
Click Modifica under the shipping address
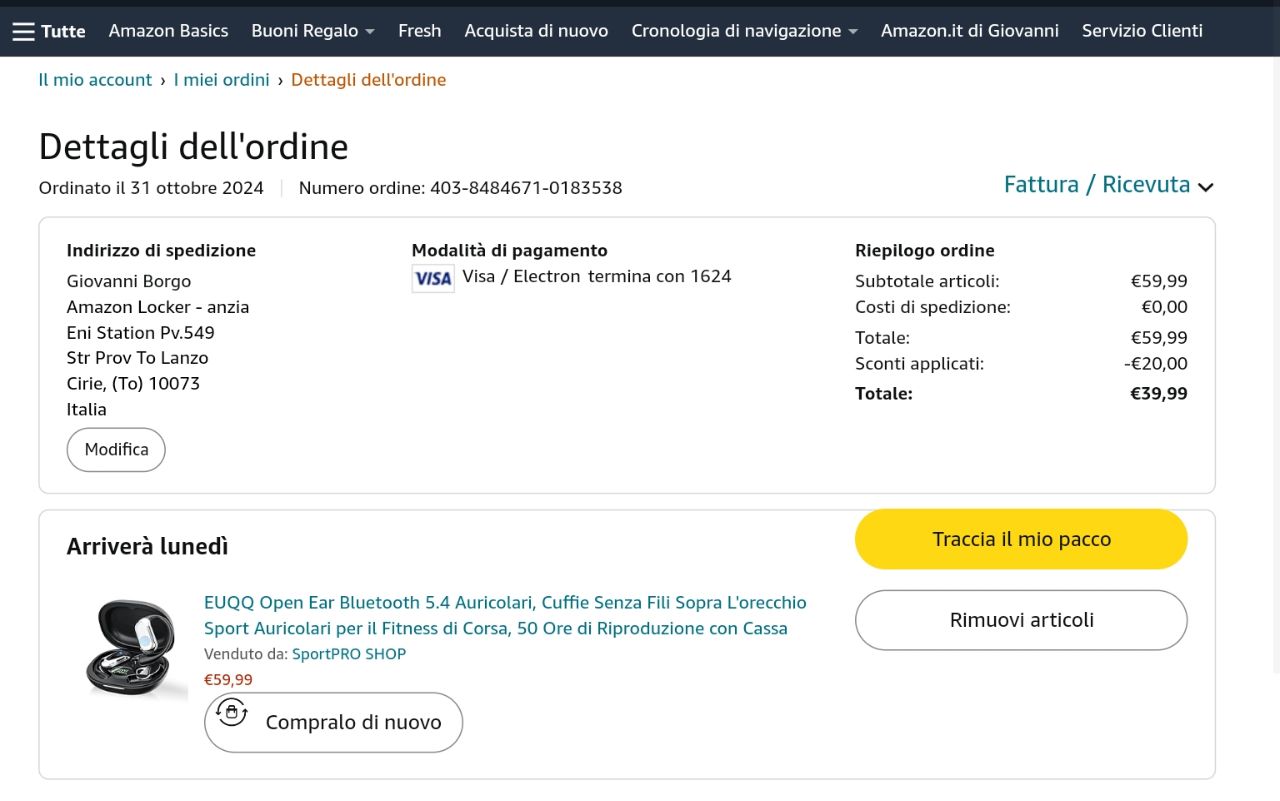(116, 450)
